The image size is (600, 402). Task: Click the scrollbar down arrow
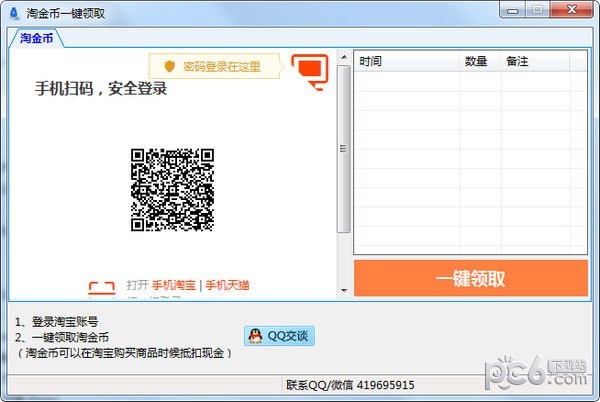[x=344, y=291]
